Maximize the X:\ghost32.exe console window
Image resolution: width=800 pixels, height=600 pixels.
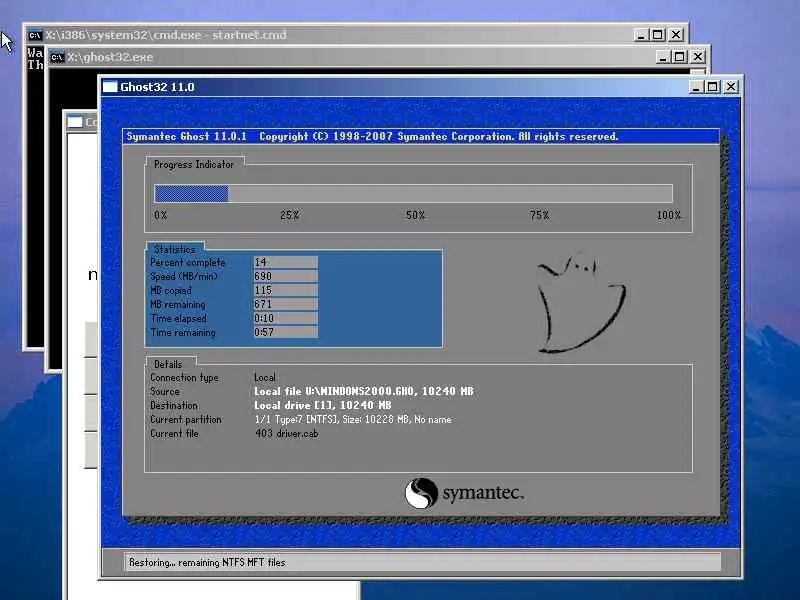(679, 57)
